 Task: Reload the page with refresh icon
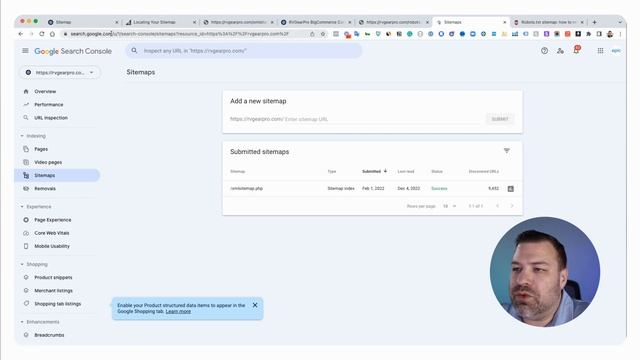point(42,34)
